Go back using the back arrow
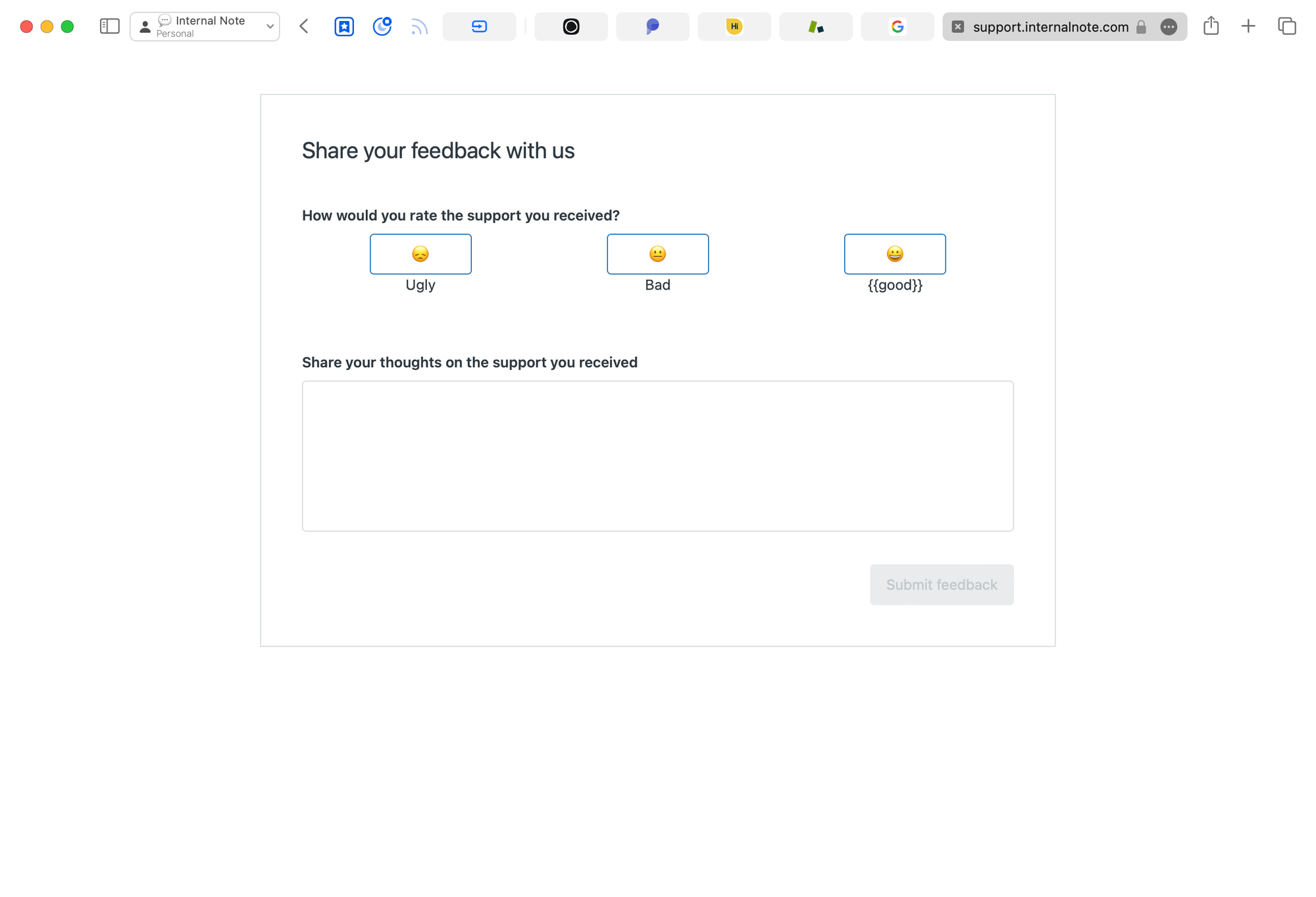 click(304, 26)
